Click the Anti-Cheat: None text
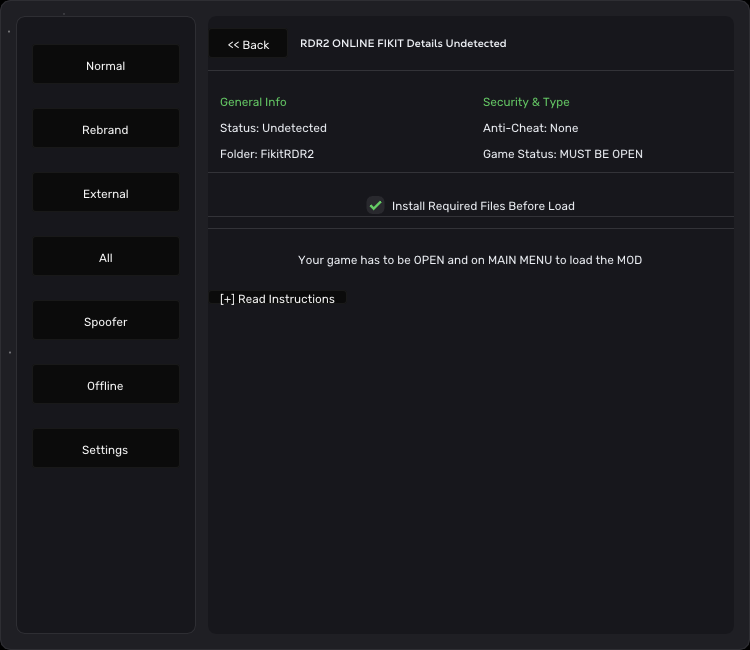Screen dimensions: 750x650 point(530,128)
